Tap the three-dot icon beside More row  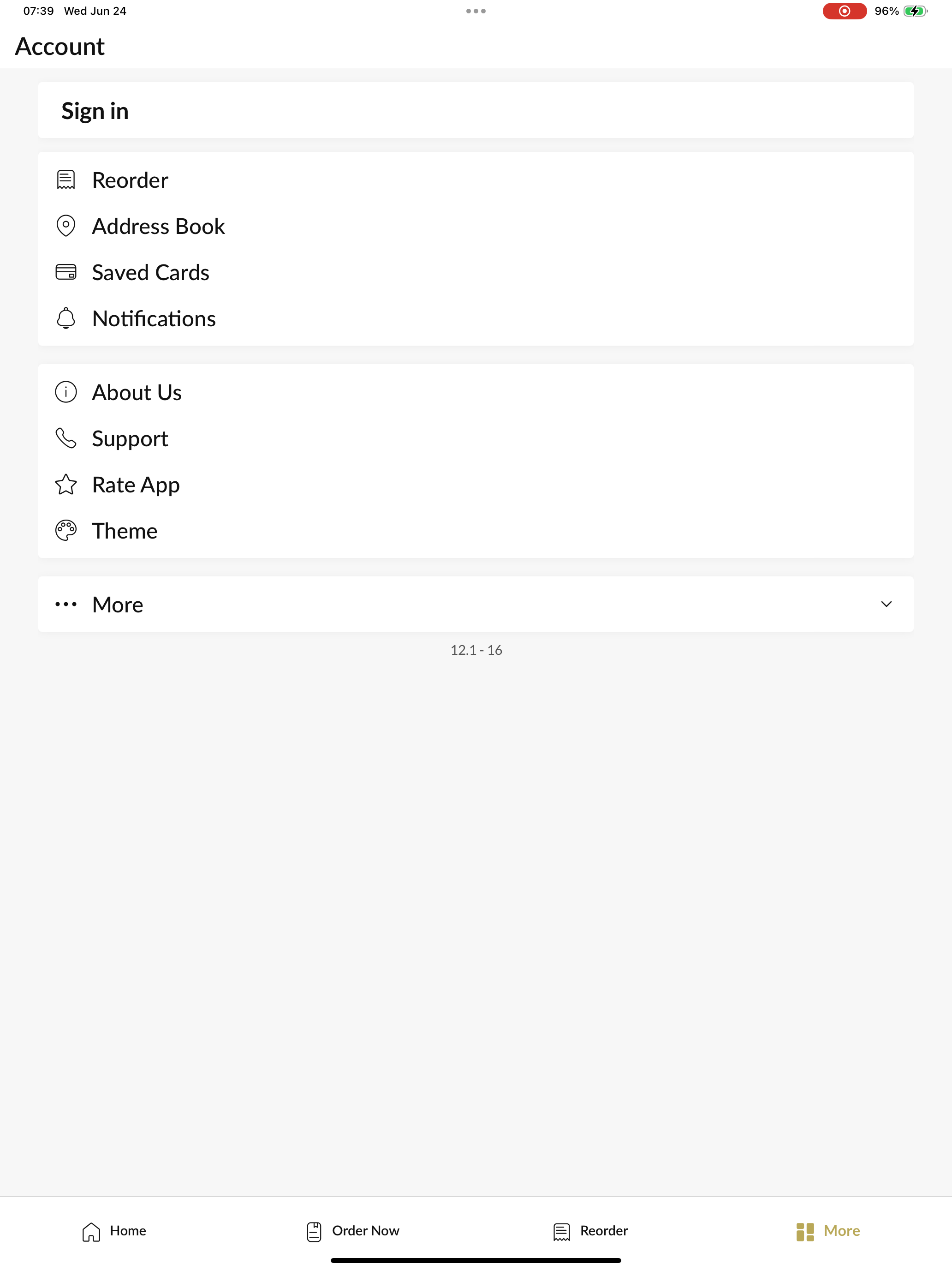pos(66,604)
